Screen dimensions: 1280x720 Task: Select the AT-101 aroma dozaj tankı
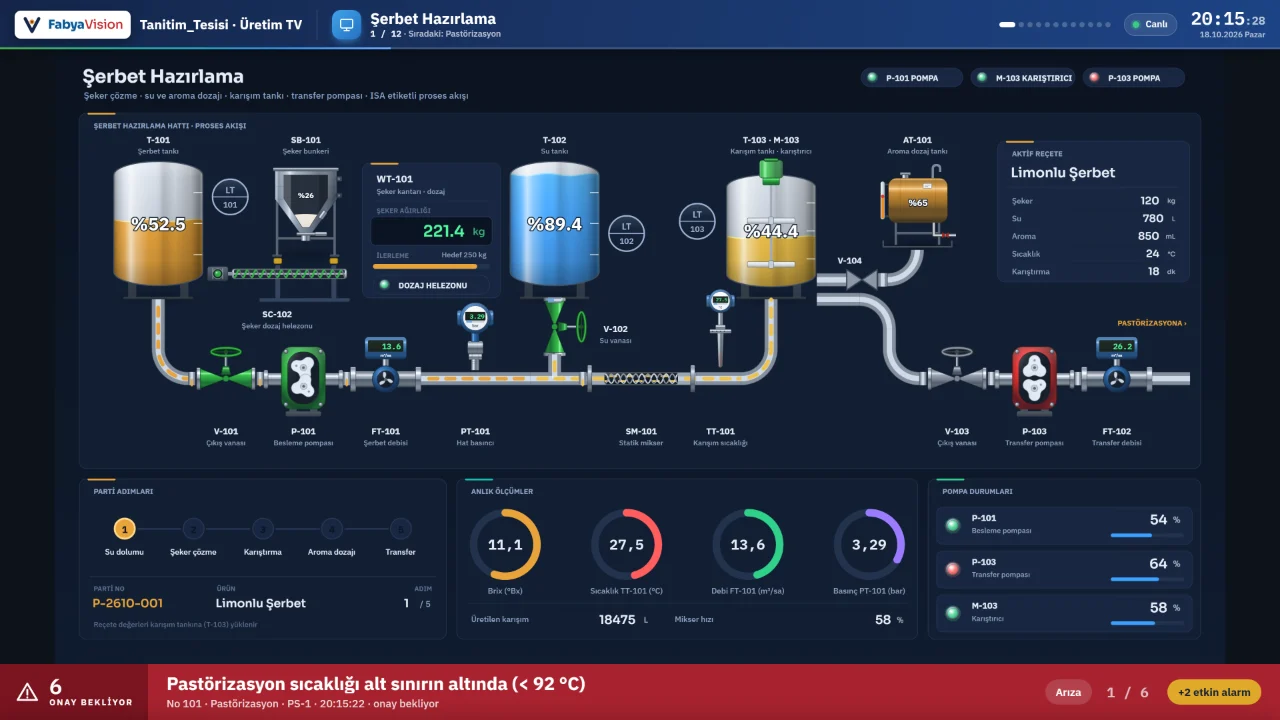point(917,204)
